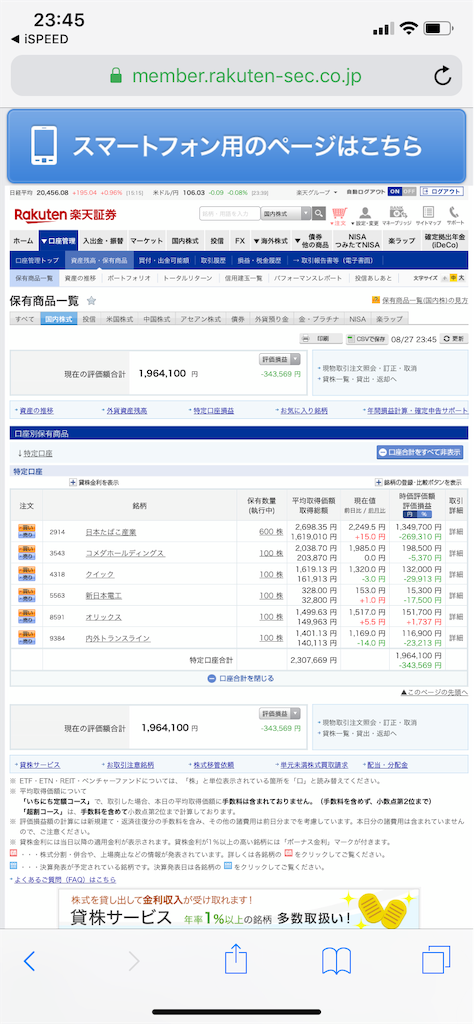Click the 印刷 print button
Image resolution: width=474 pixels, height=1024 pixels.
(321, 339)
